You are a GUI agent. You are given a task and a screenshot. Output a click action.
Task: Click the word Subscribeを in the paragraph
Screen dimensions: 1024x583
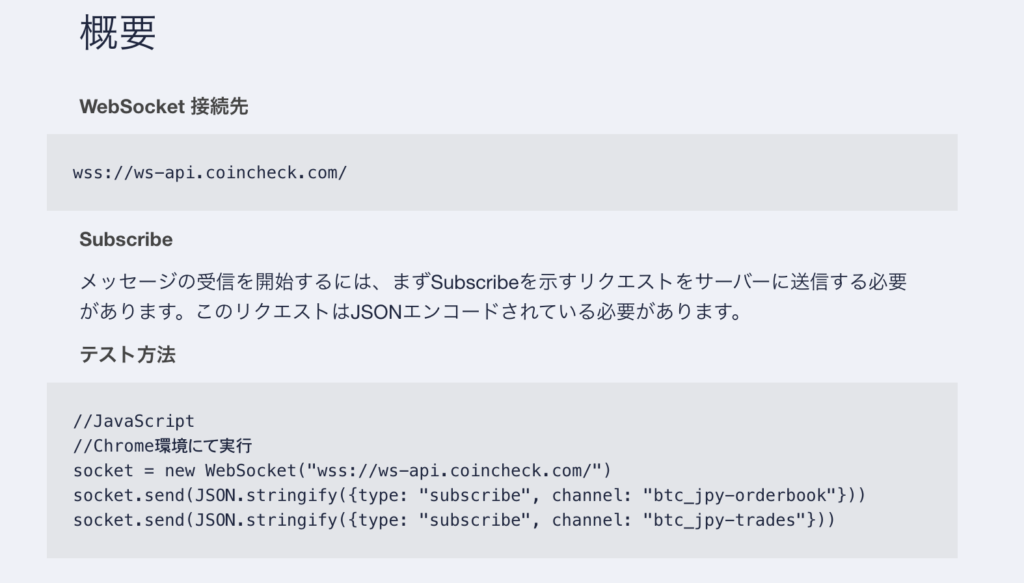484,282
